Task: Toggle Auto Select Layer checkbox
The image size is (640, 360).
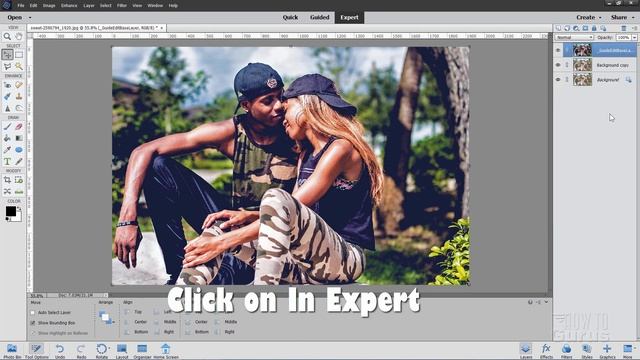Action: click(33, 313)
